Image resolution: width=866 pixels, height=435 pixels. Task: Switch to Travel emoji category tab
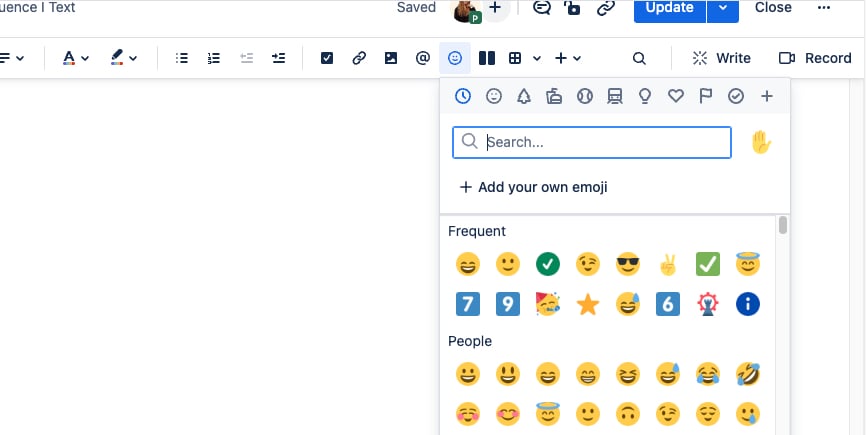[x=615, y=96]
